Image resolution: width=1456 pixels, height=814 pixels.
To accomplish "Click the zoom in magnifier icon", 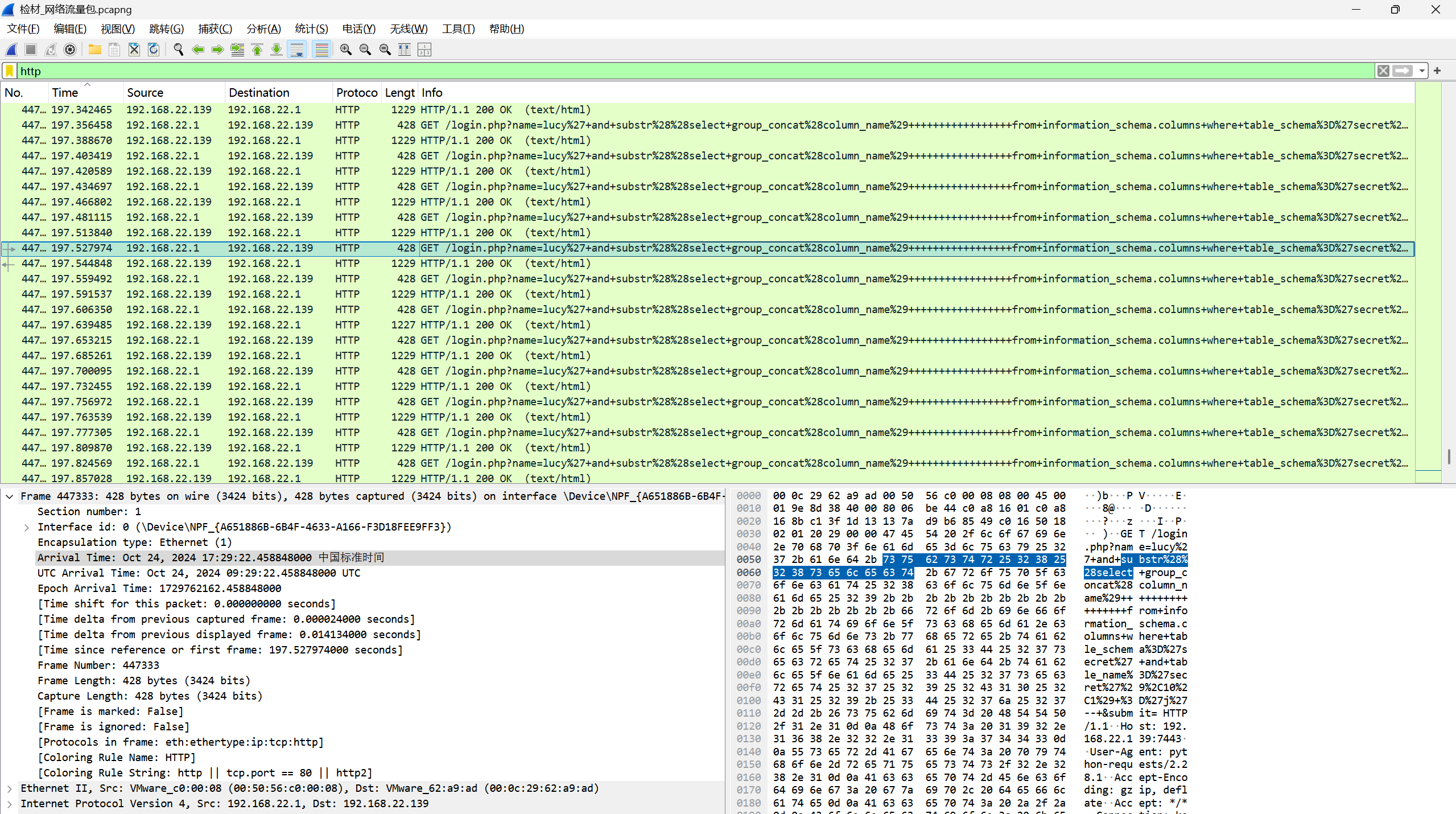I will point(345,50).
